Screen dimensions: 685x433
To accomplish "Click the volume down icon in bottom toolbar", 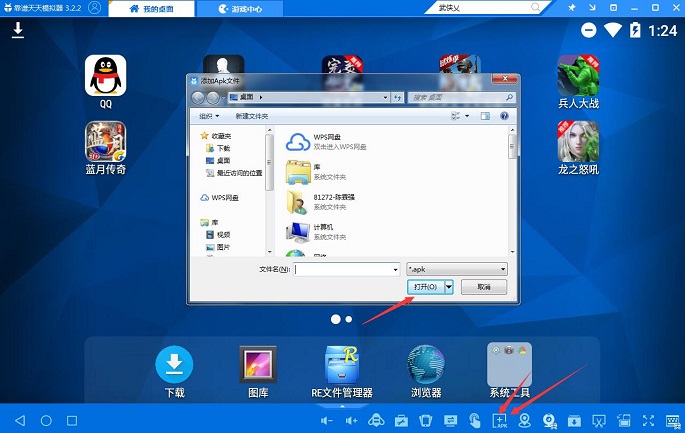I will pos(327,420).
